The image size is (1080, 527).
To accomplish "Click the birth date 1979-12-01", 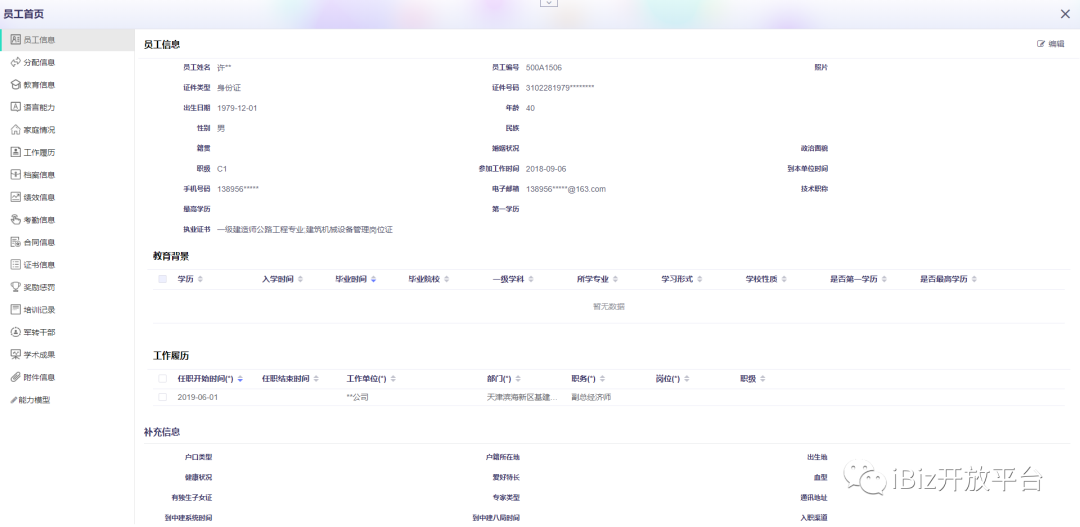I will (x=237, y=108).
